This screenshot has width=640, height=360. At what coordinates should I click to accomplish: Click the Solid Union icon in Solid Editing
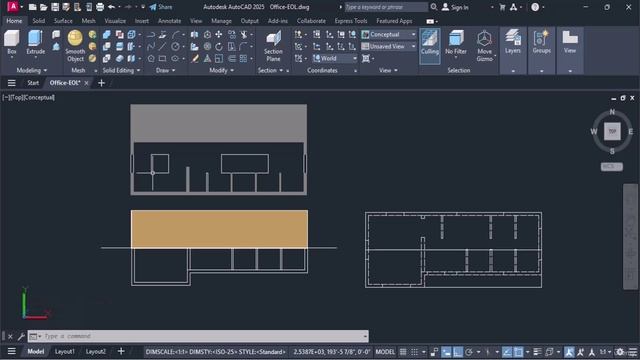107,35
